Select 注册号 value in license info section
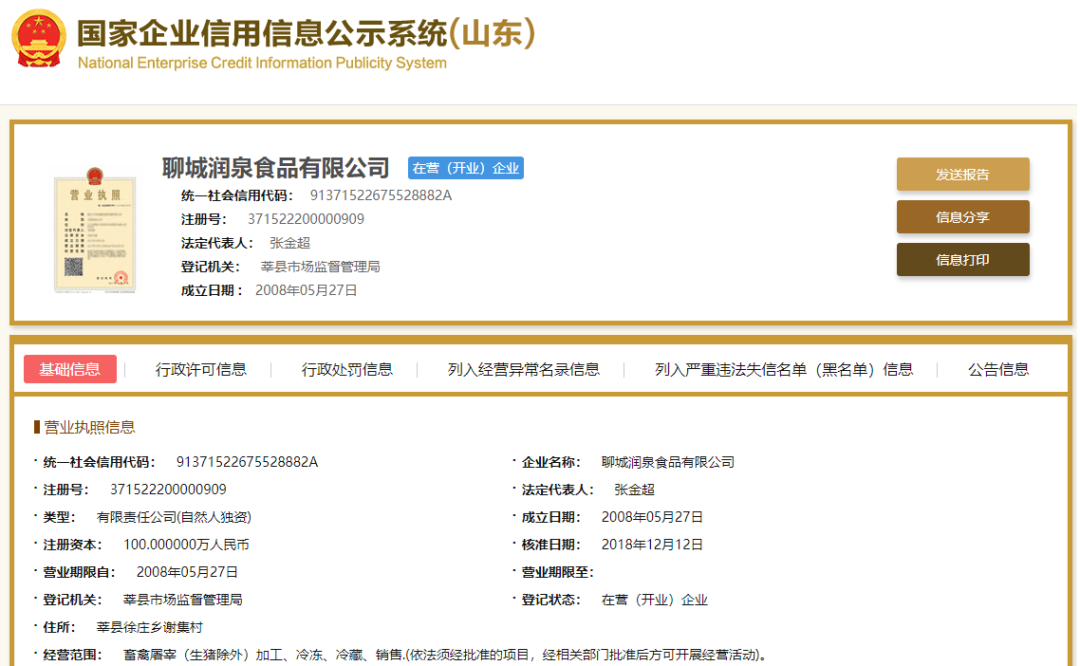Viewport: 1080px width, 666px height. point(168,490)
